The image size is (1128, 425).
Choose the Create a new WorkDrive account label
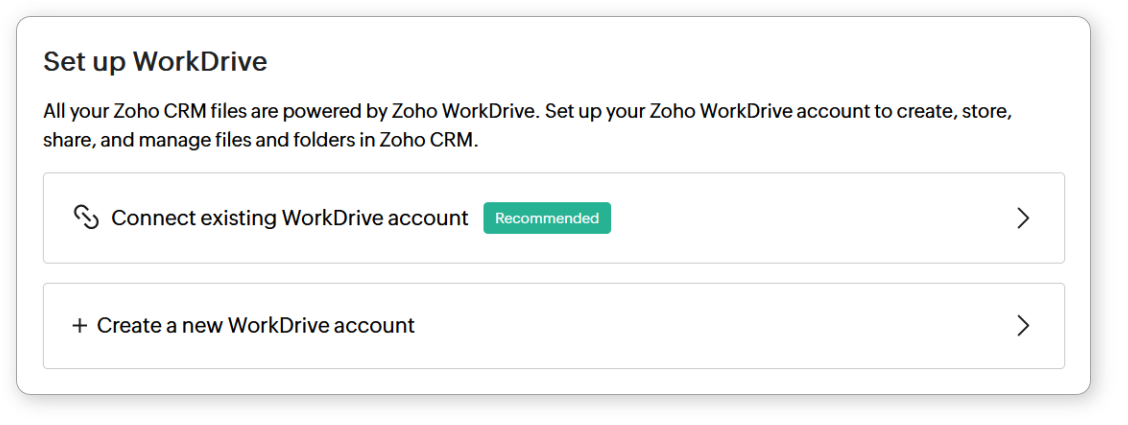point(255,326)
